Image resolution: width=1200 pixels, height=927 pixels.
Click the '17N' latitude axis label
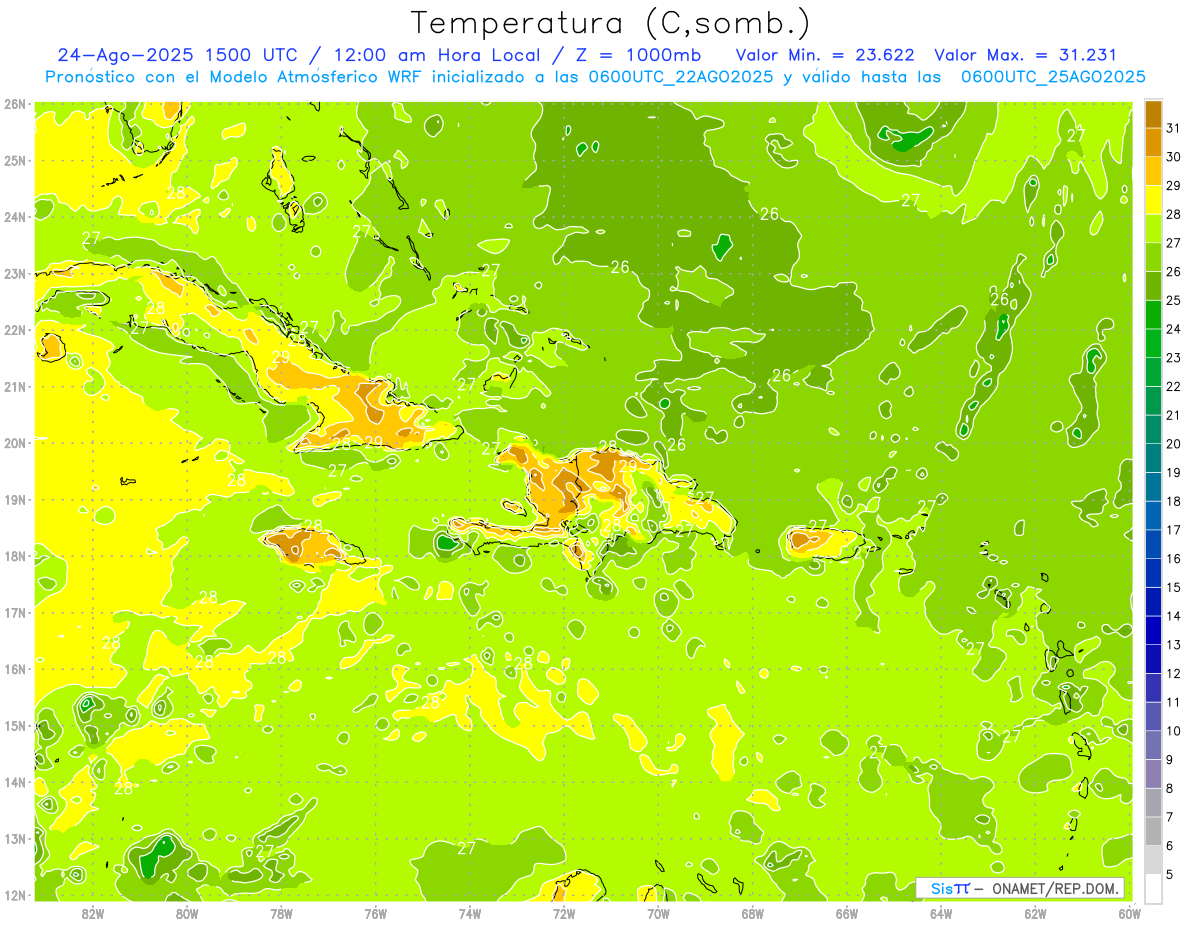pos(14,613)
